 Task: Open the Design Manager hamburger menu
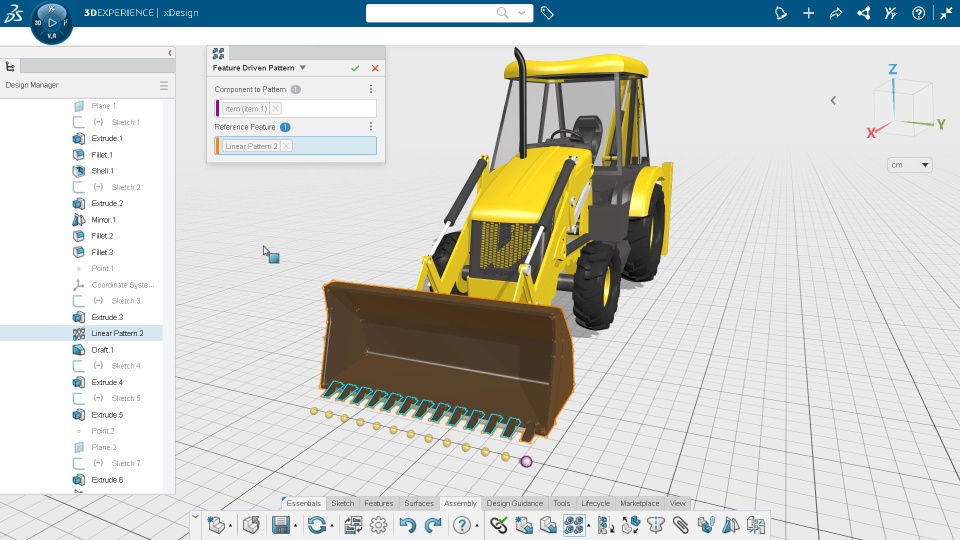pos(163,86)
